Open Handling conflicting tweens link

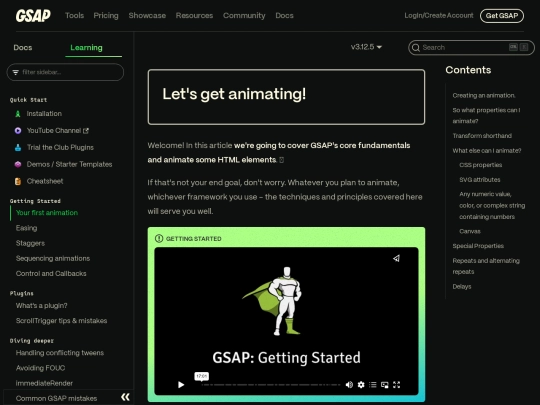pos(60,353)
